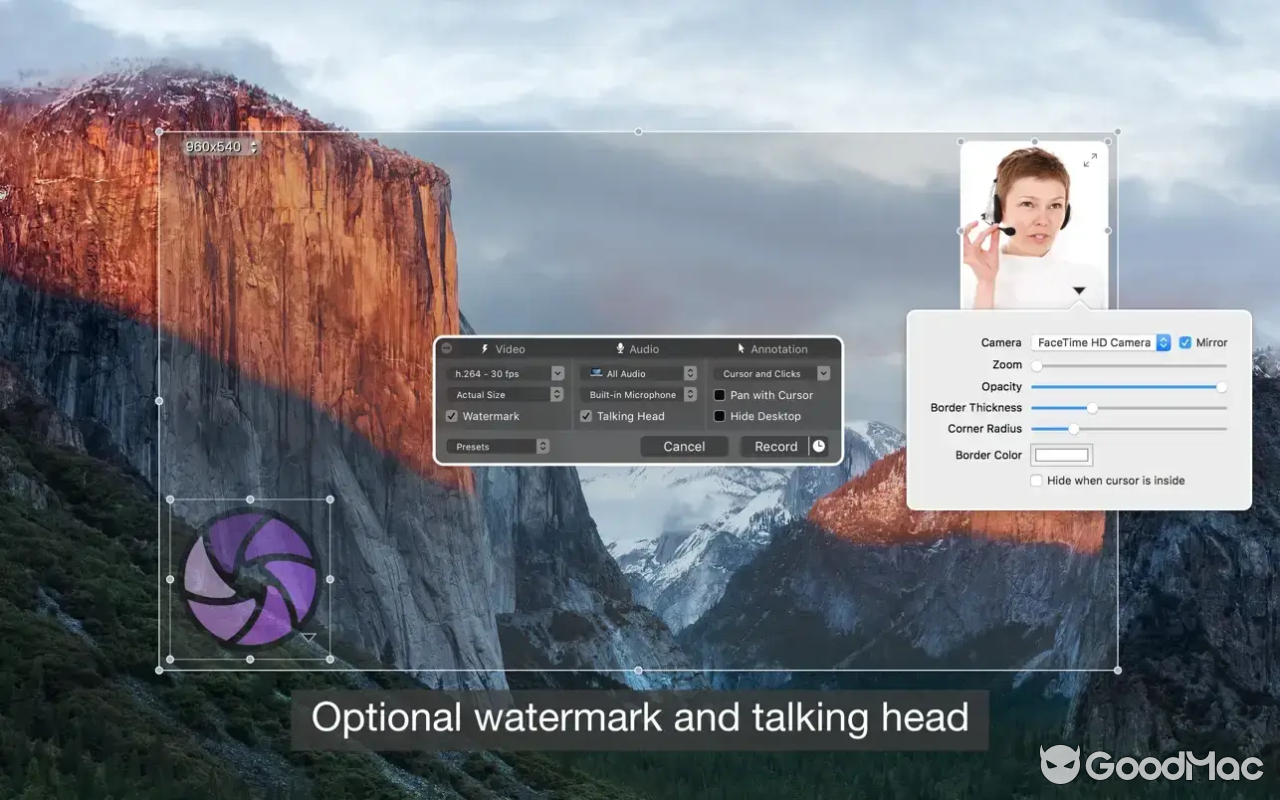The height and width of the screenshot is (800, 1280).
Task: Open the Cursor and Clicks dropdown
Action: 823,373
